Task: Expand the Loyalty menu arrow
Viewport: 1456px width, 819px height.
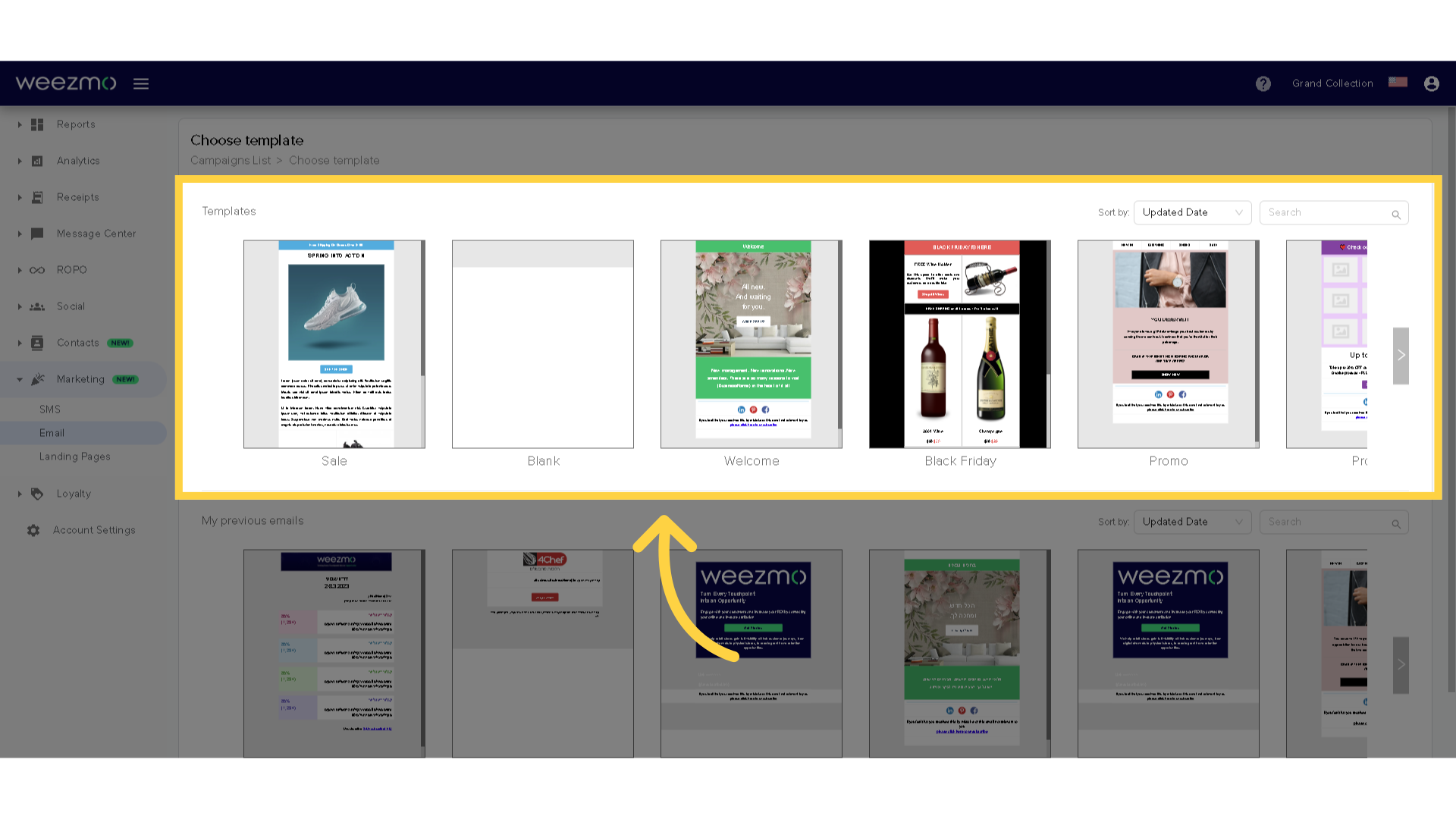Action: tap(20, 494)
